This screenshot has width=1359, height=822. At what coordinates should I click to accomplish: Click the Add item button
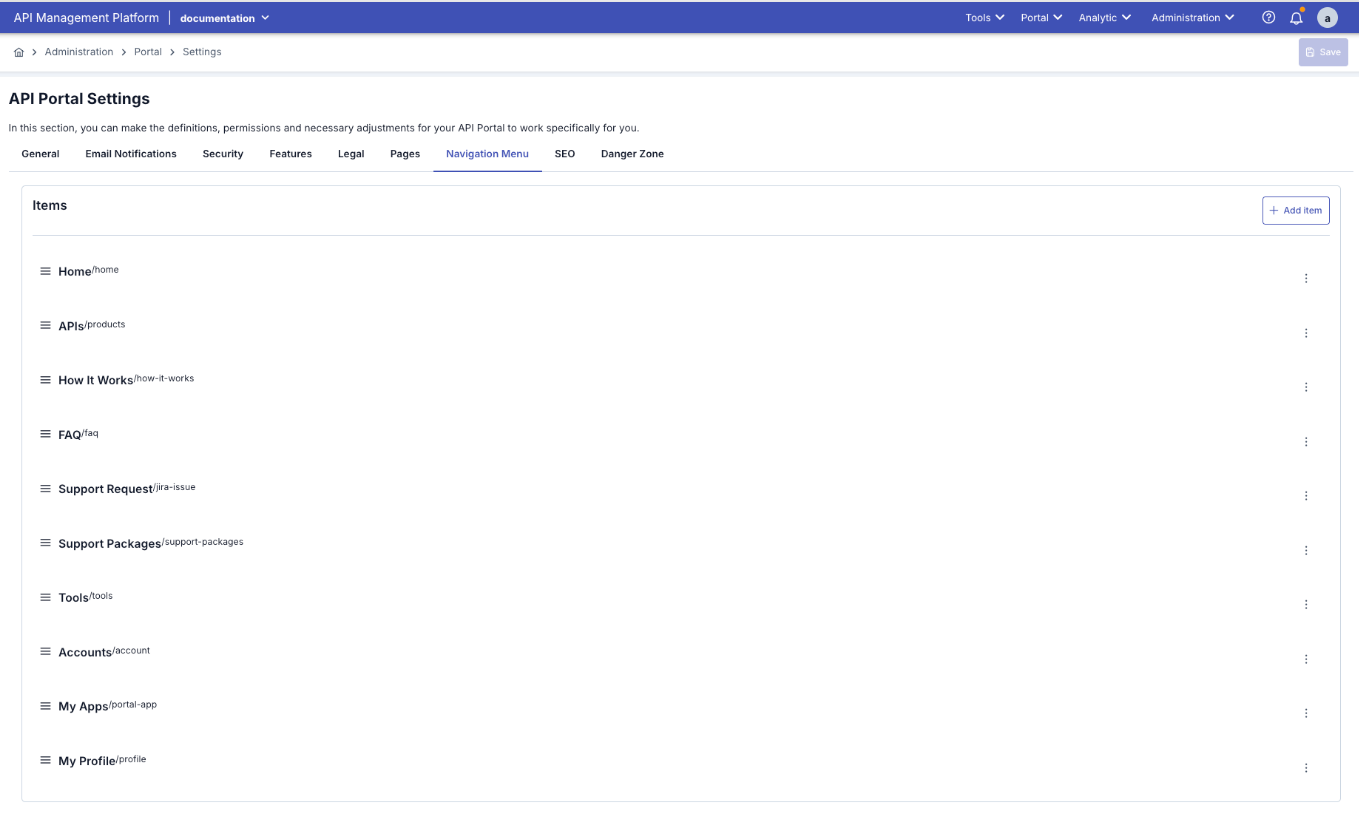[1295, 210]
